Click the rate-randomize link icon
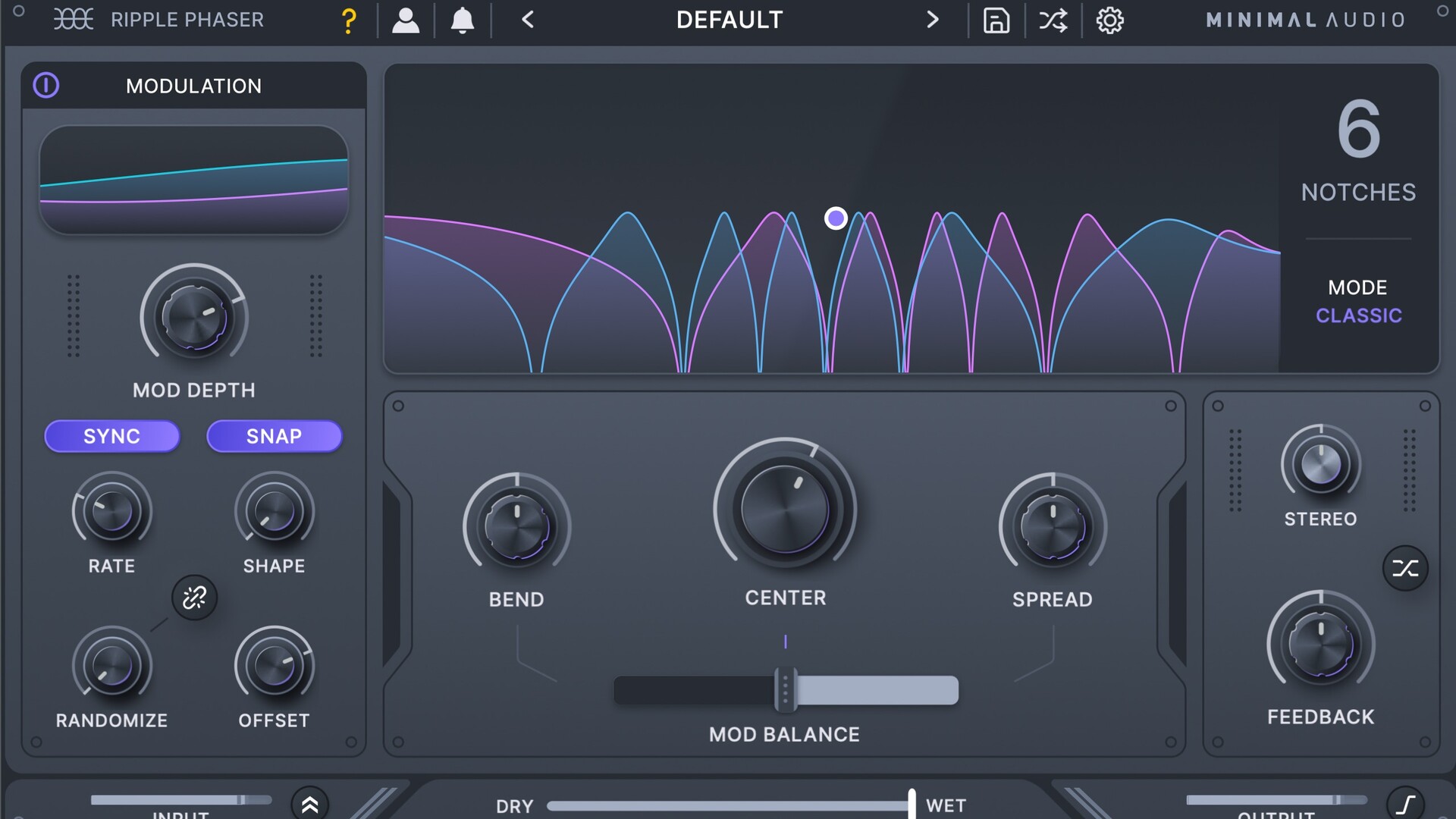The image size is (1456, 819). coord(194,598)
